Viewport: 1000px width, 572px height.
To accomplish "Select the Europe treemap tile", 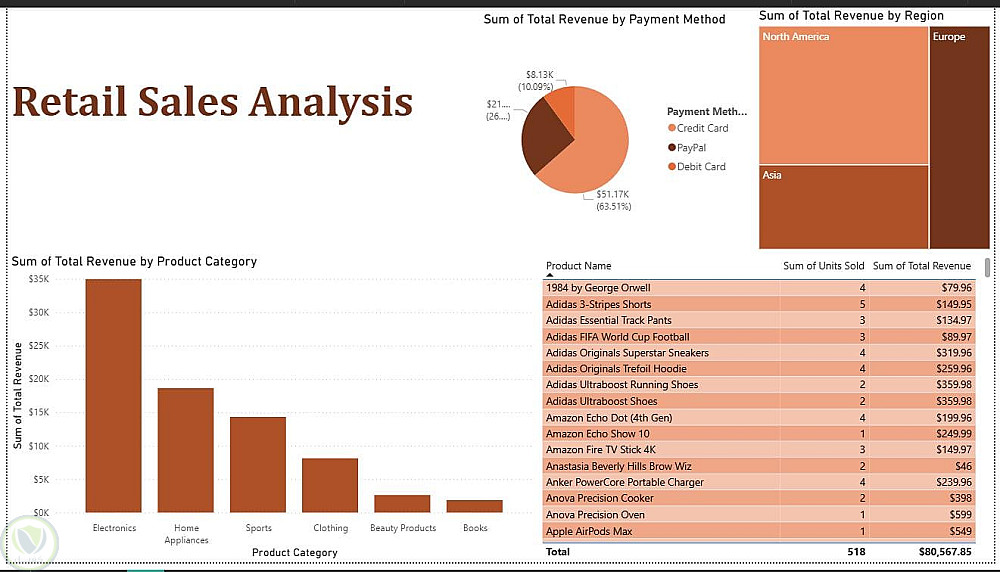I will pos(959,138).
